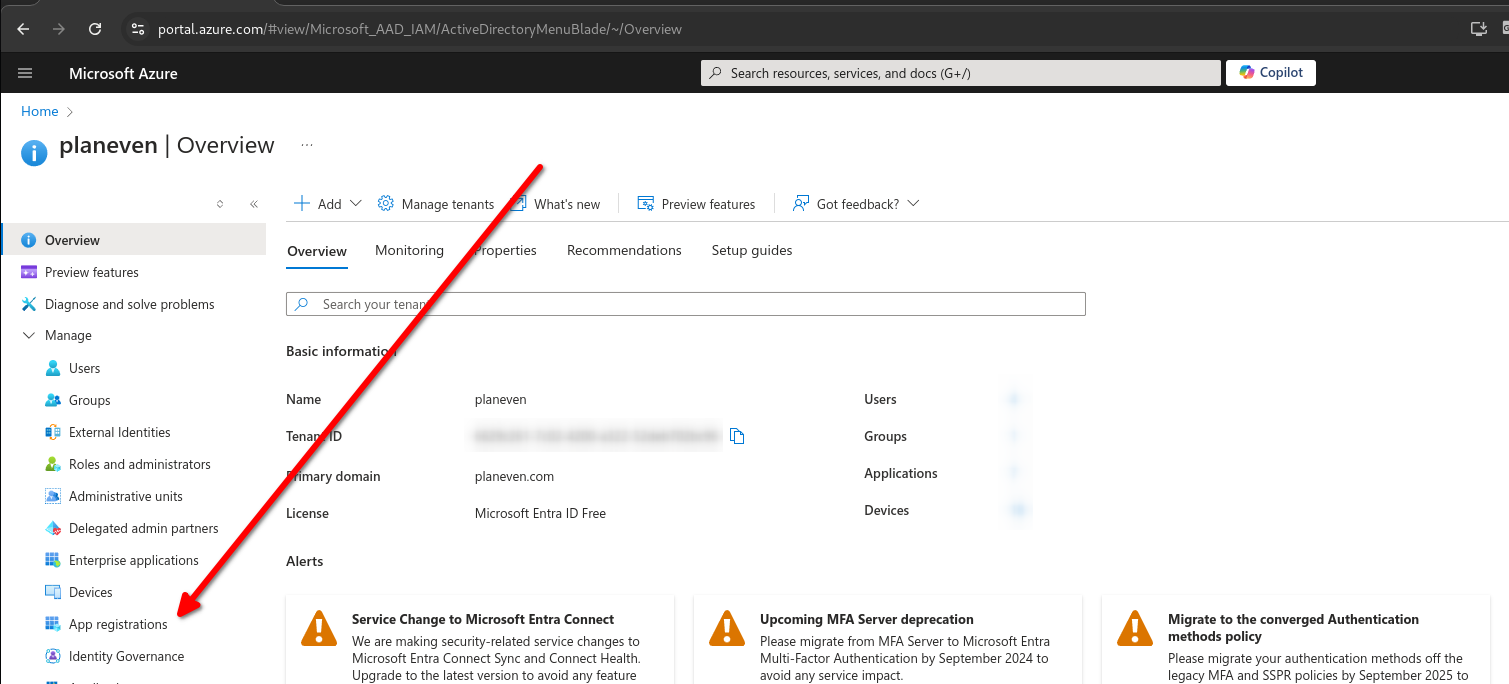
Task: Switch to the Setup guides tab
Action: click(x=752, y=250)
